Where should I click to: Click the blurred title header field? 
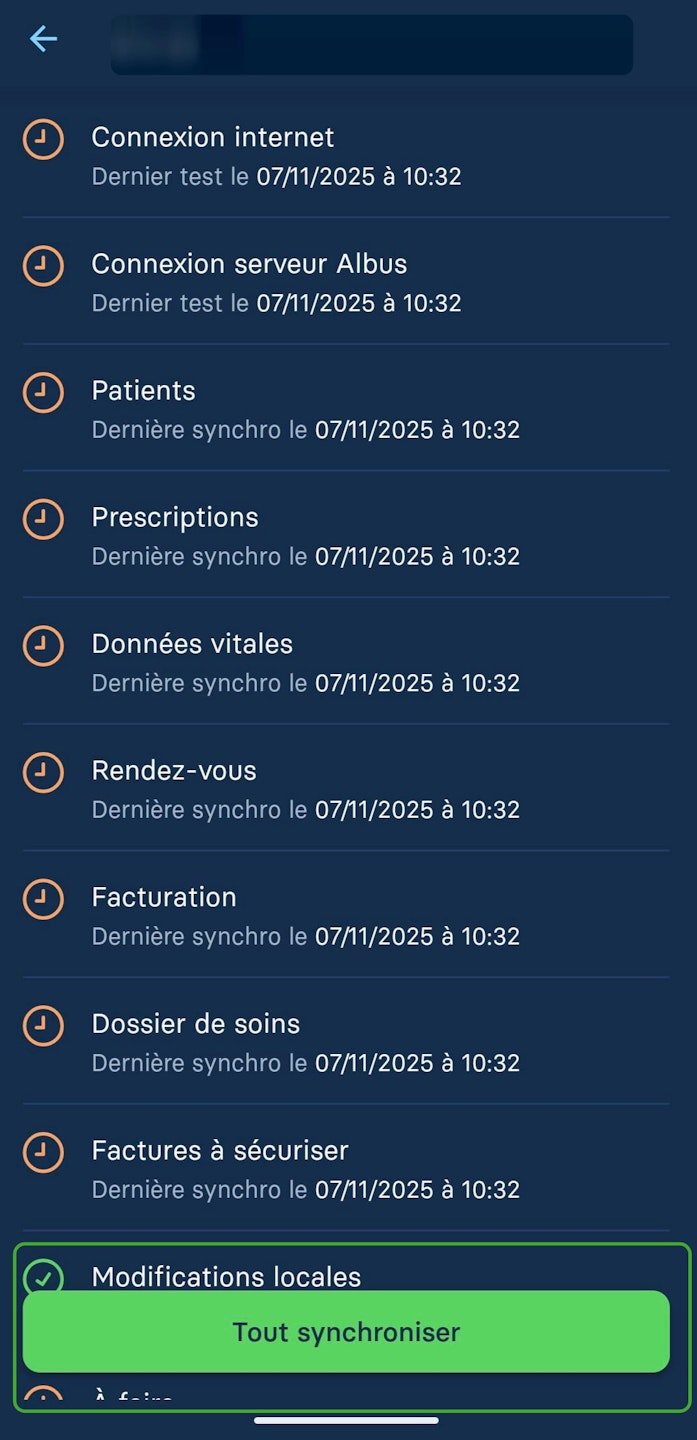click(371, 44)
